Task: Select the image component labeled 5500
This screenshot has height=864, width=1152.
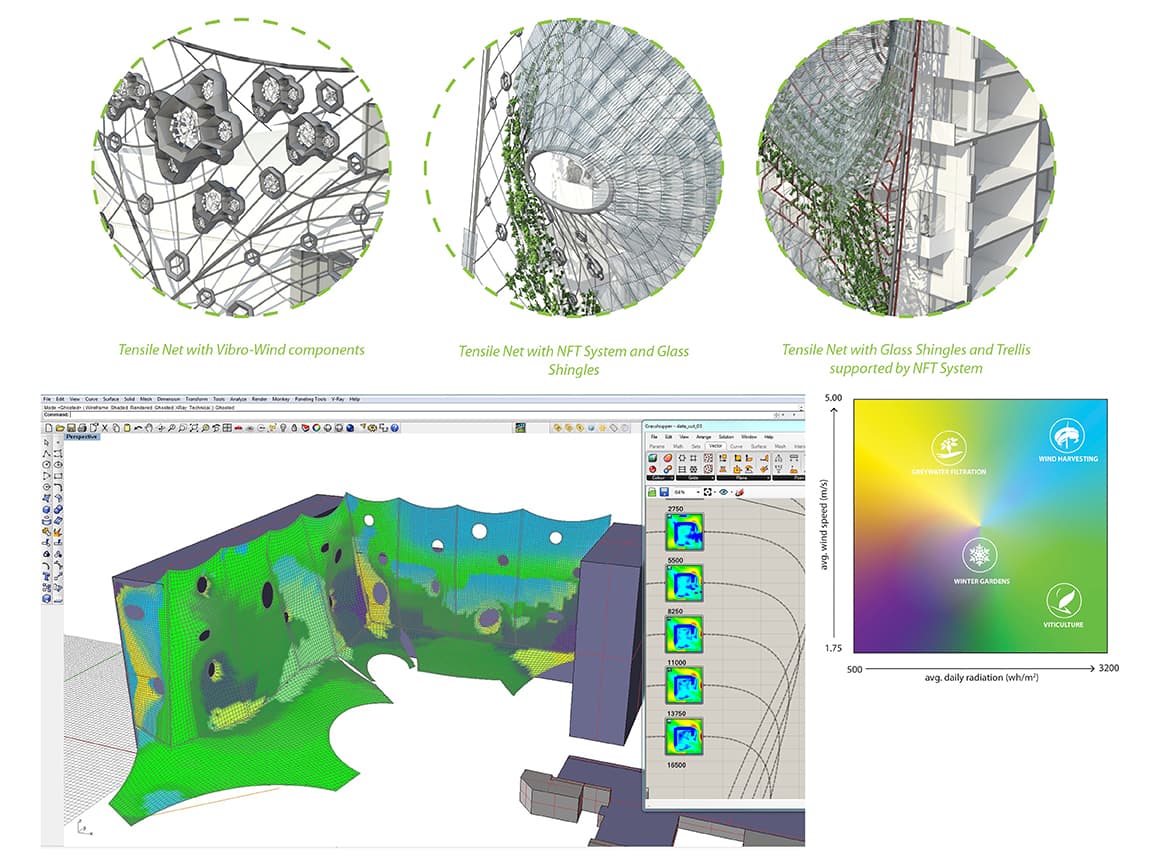Action: click(684, 583)
